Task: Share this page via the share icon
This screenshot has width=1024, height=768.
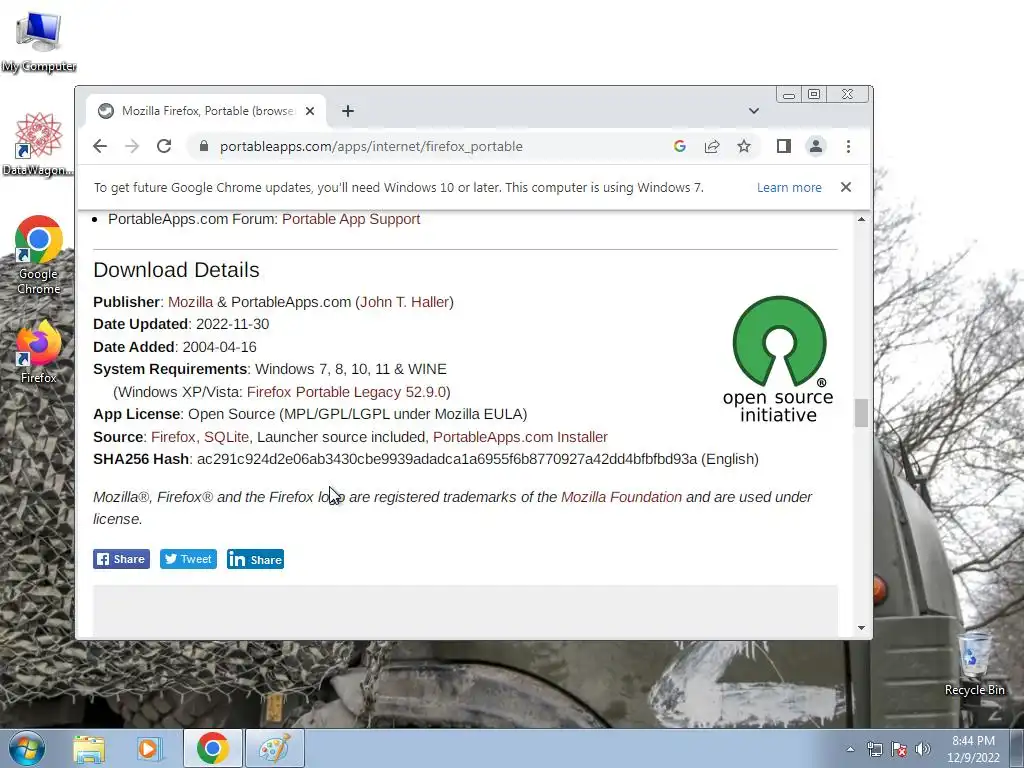Action: click(x=712, y=146)
